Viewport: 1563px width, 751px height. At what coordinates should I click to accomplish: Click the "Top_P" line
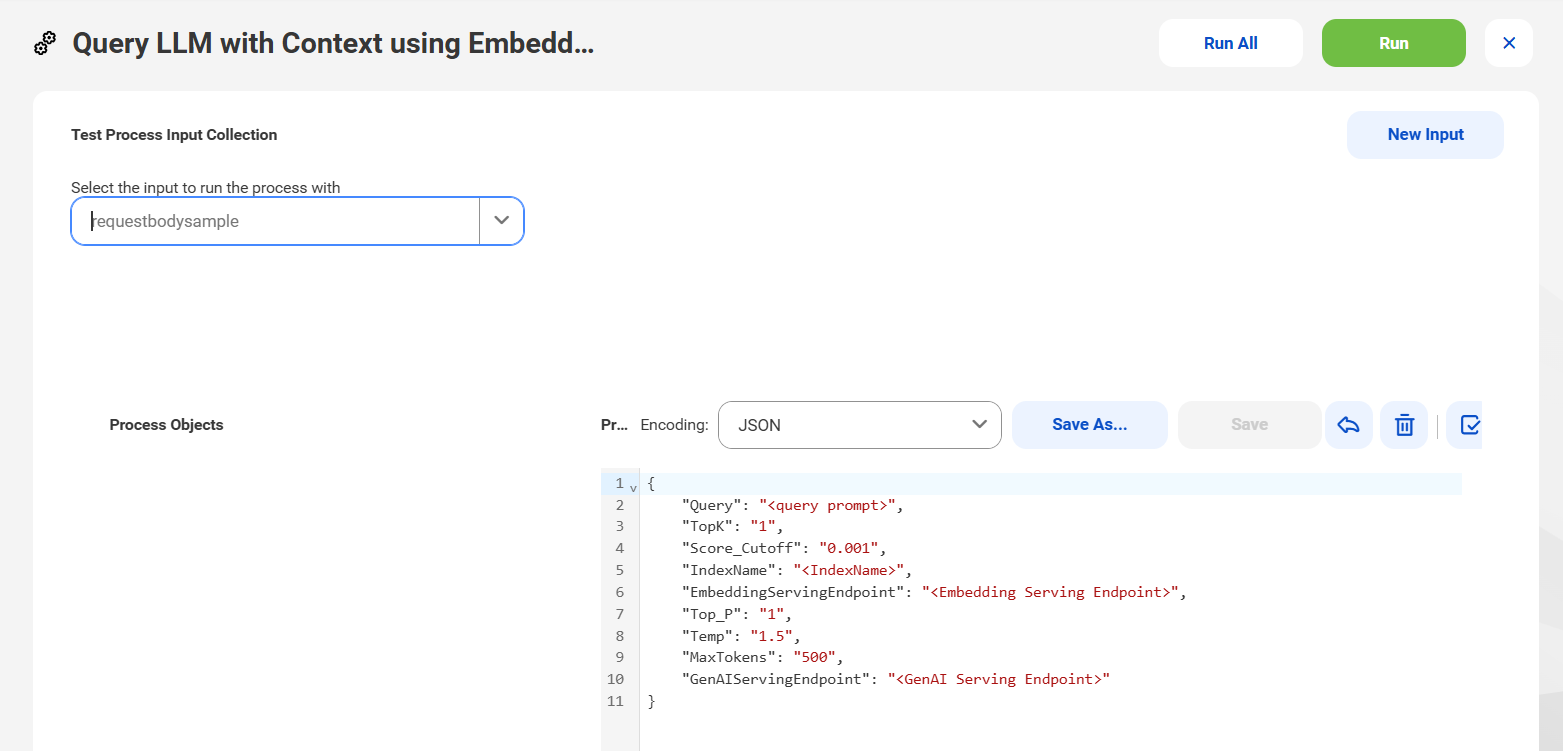(x=736, y=614)
